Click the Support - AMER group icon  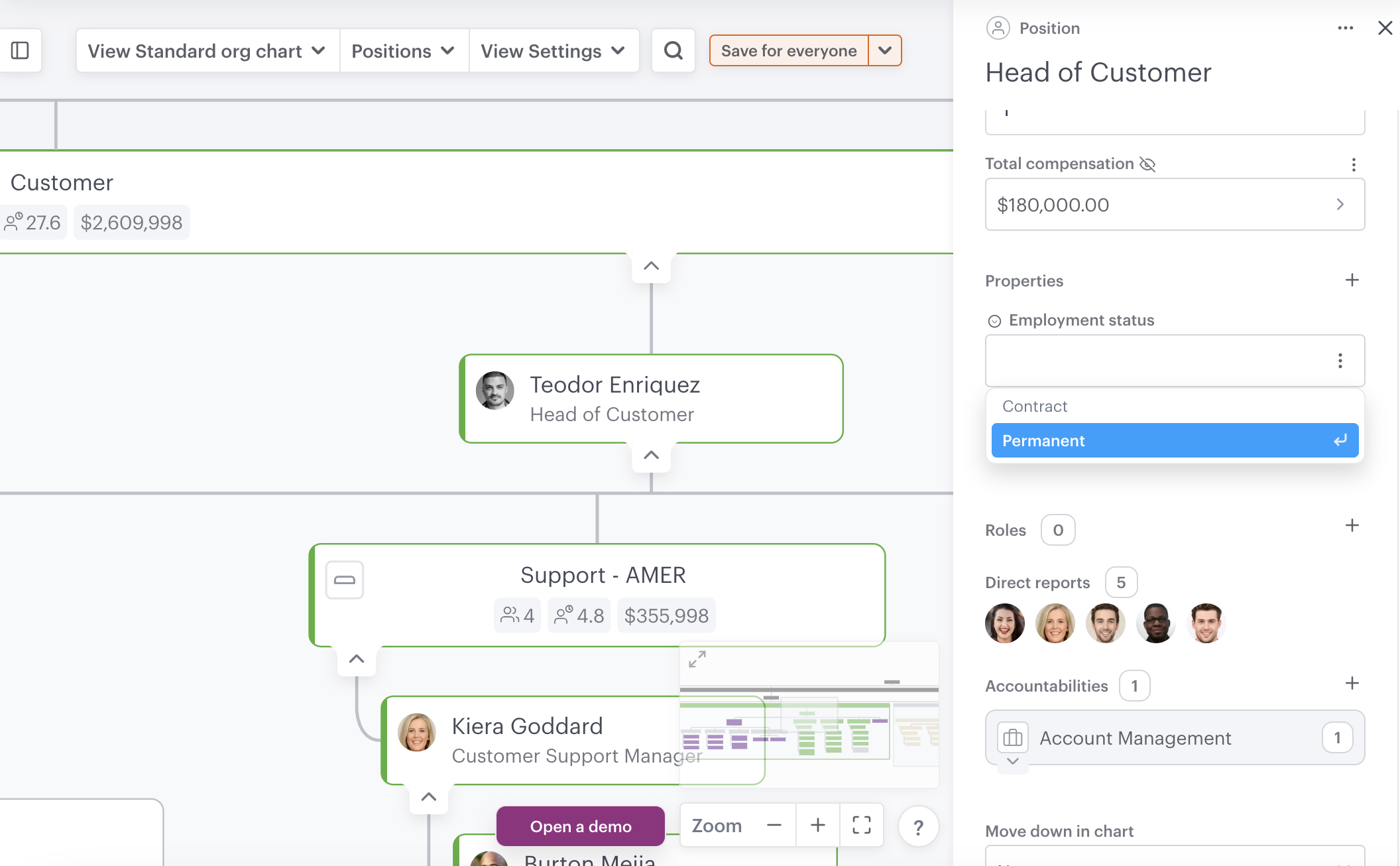(345, 580)
